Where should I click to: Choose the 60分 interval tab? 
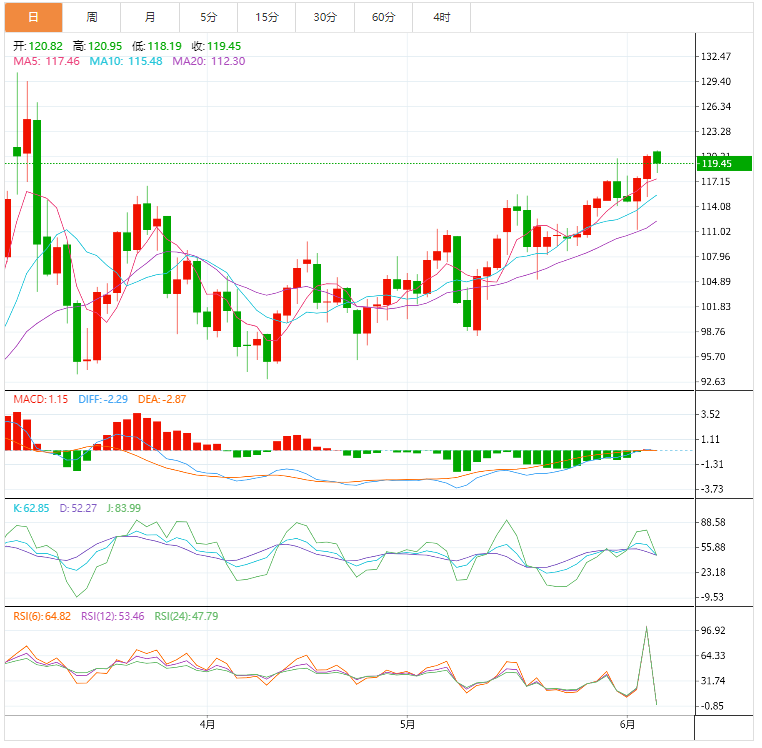coord(383,17)
